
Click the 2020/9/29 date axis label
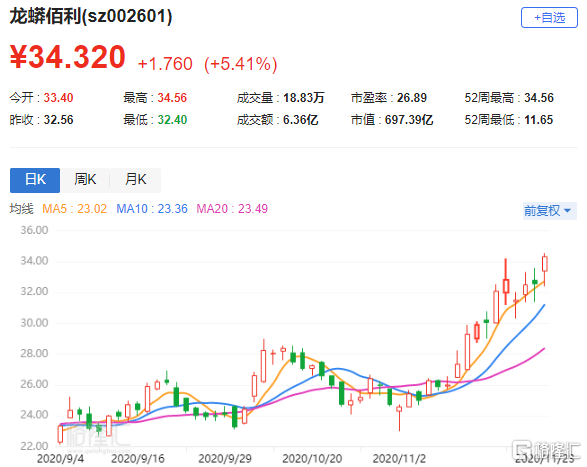(x=225, y=459)
